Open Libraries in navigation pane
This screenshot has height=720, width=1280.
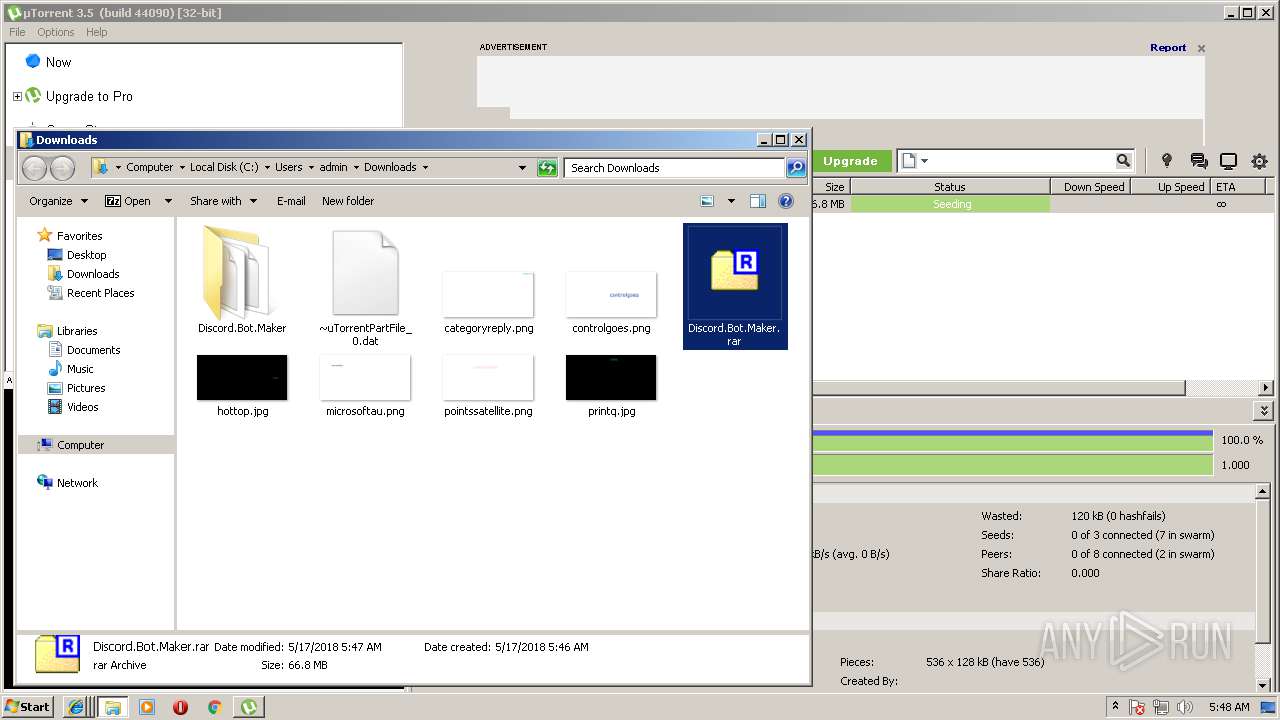tap(77, 331)
